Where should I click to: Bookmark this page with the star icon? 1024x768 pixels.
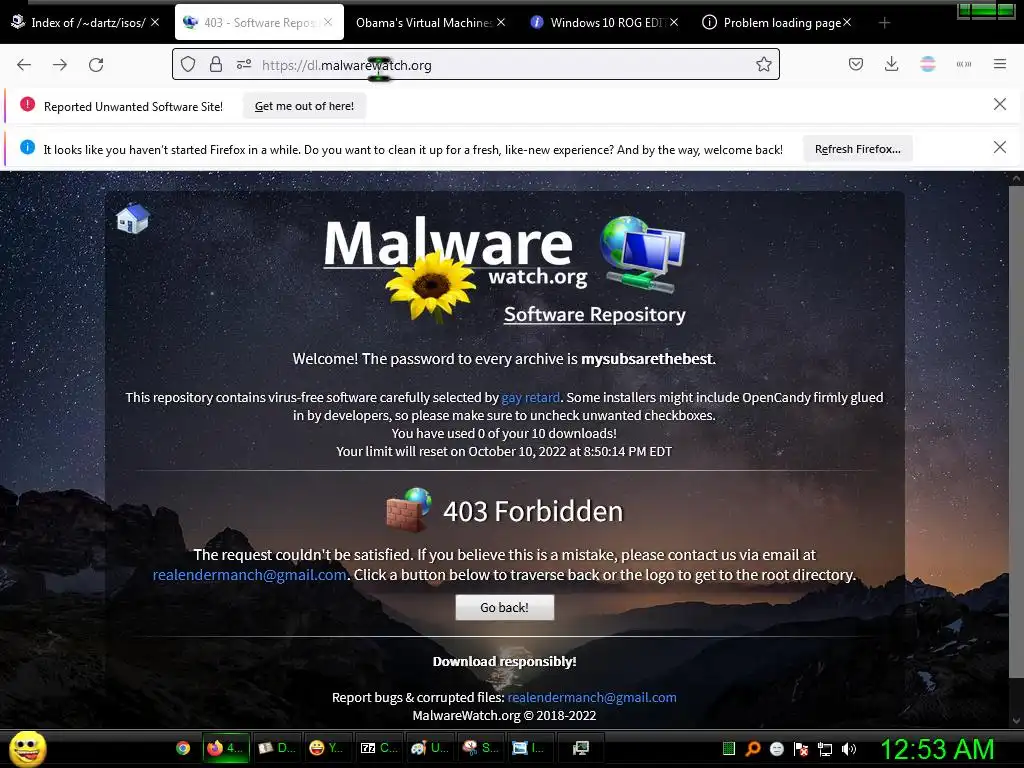point(763,64)
